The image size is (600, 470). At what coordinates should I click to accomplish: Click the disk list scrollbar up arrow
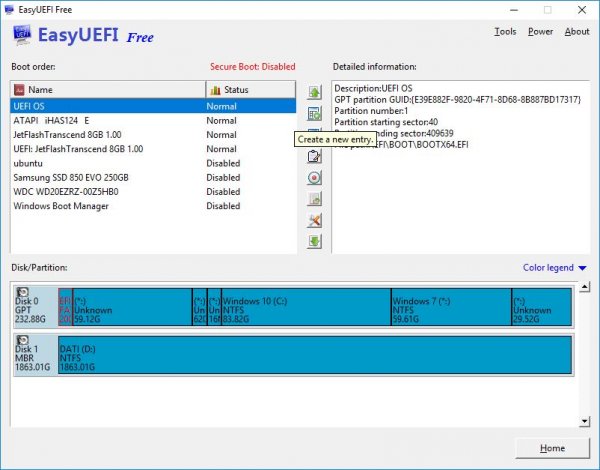[584, 287]
